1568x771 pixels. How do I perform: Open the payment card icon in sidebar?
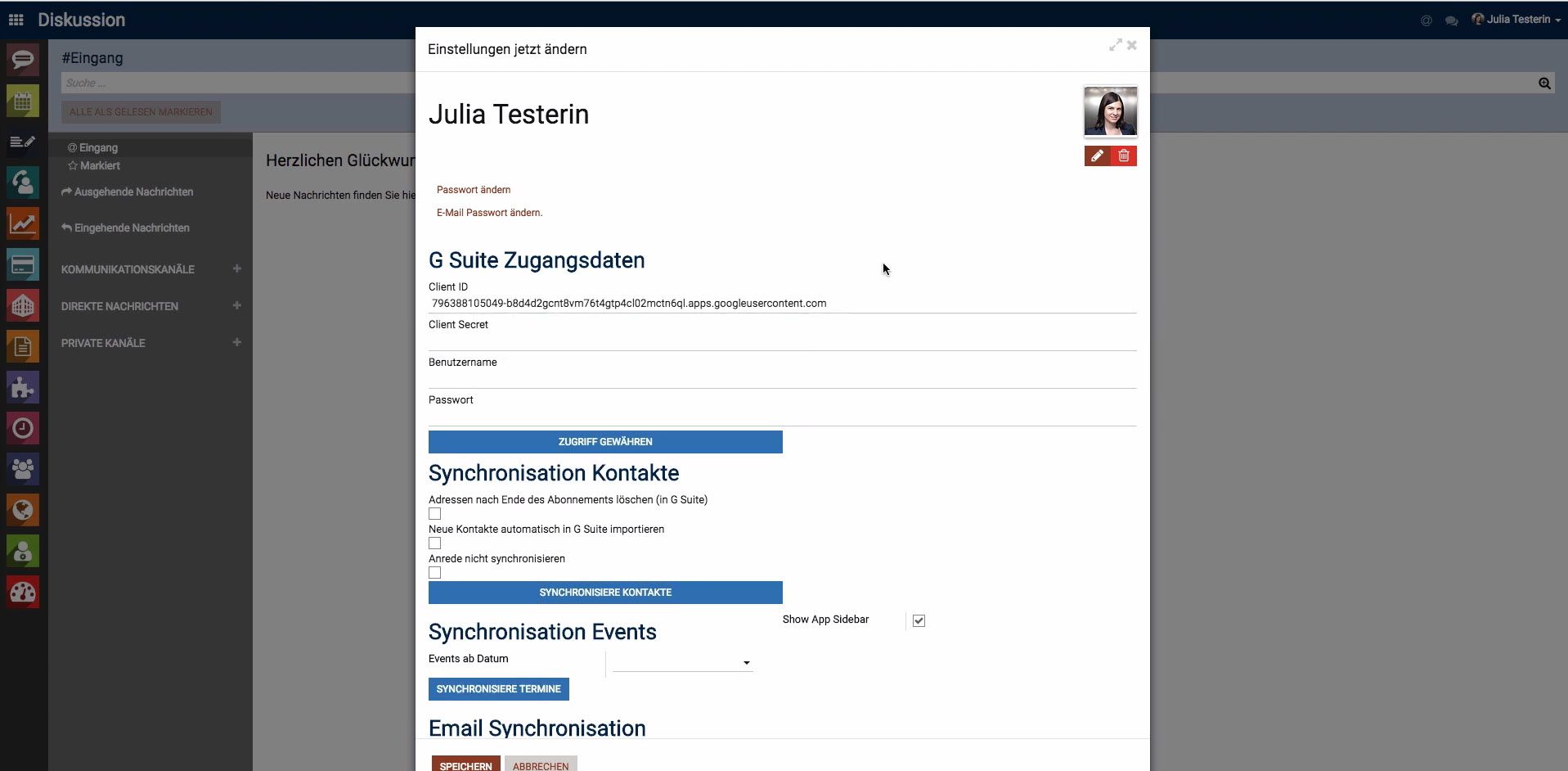pyautogui.click(x=22, y=264)
